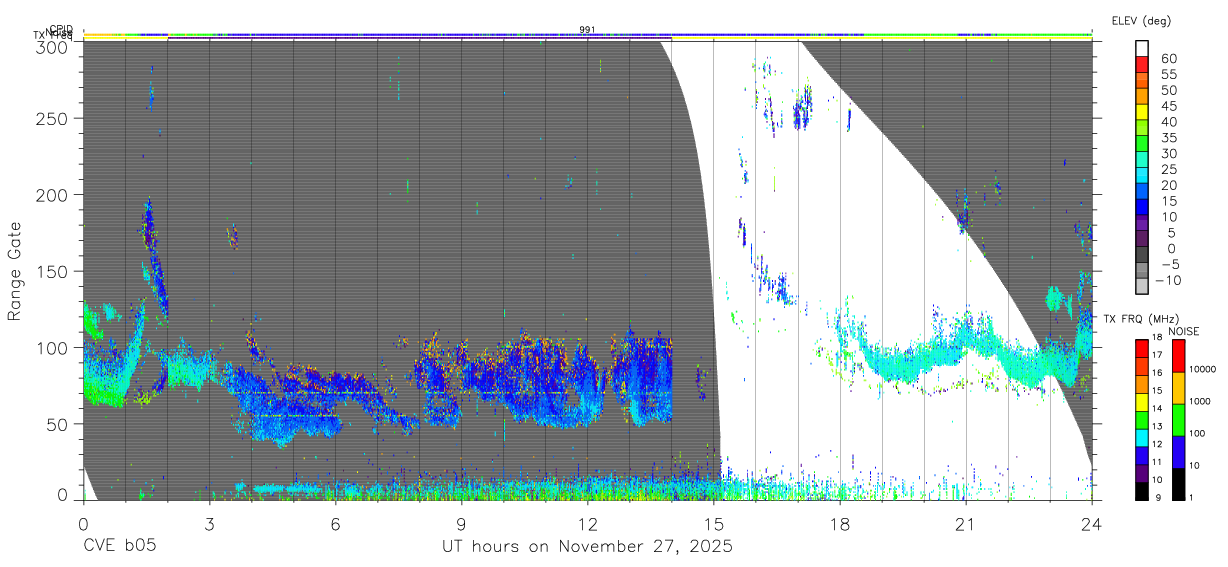Click the '12' tick on UT hours axis
The height and width of the screenshot is (567, 1228).
click(x=587, y=523)
